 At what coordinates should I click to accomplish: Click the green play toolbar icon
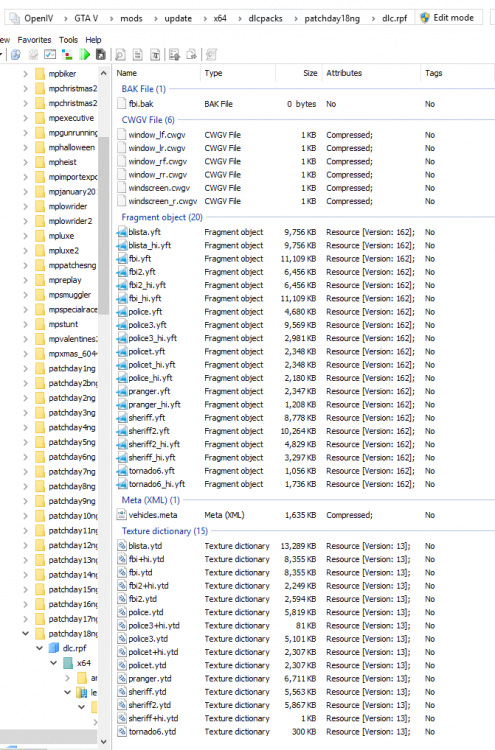85,55
